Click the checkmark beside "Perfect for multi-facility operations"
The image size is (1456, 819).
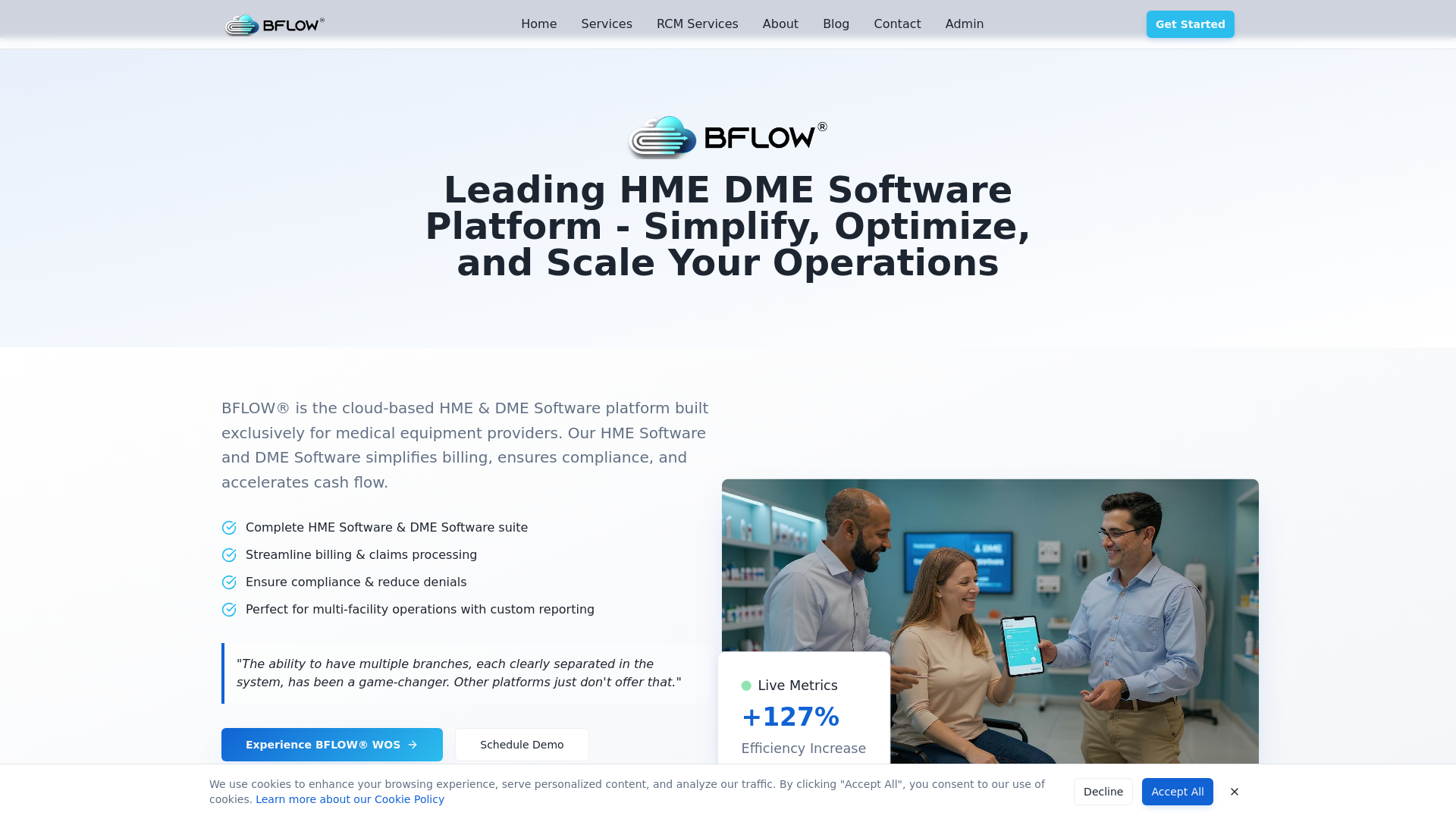pyautogui.click(x=229, y=609)
